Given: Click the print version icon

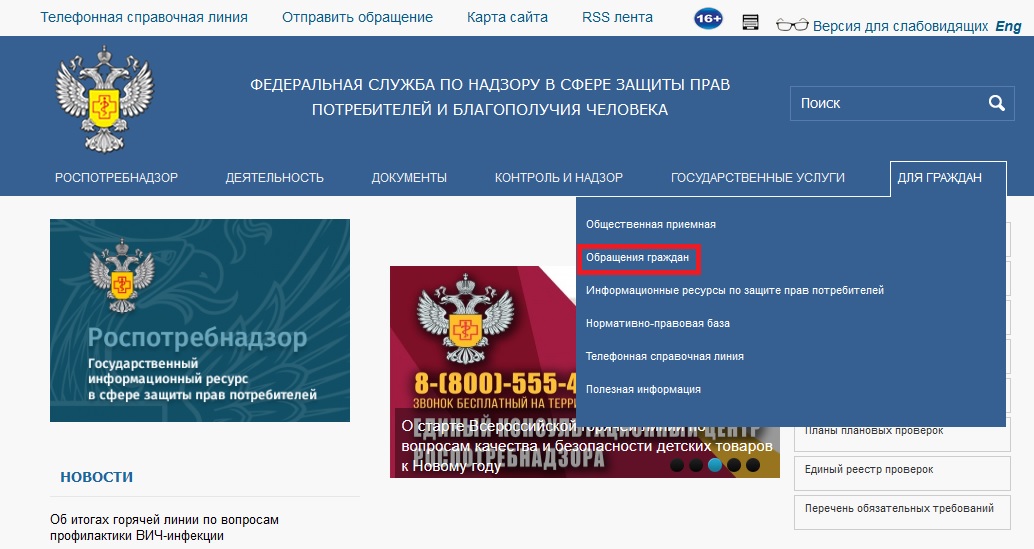Looking at the screenshot, I should pyautogui.click(x=750, y=23).
